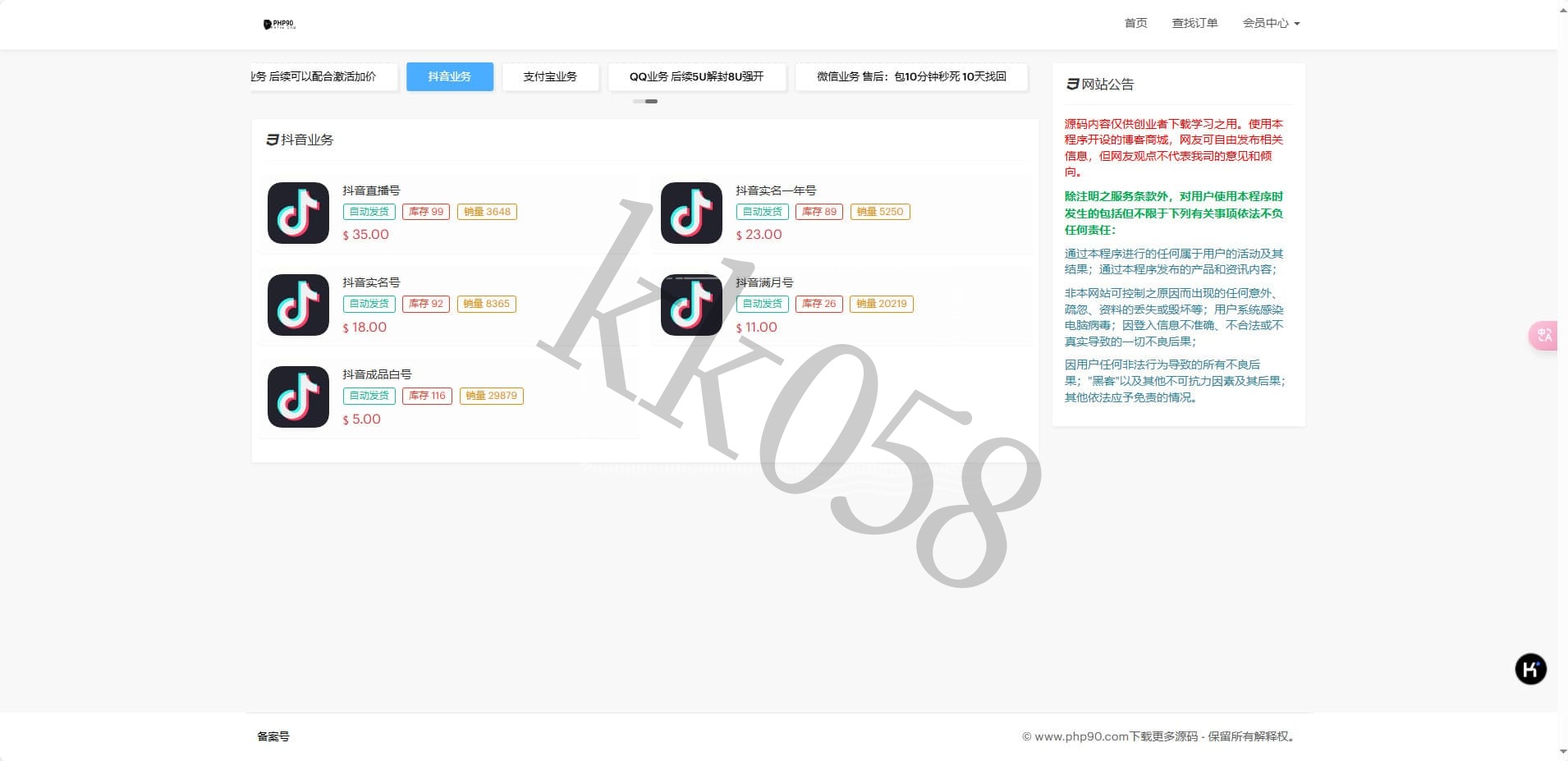Click the PHP90 site logo
Image resolution: width=1568 pixels, height=761 pixels.
[279, 25]
